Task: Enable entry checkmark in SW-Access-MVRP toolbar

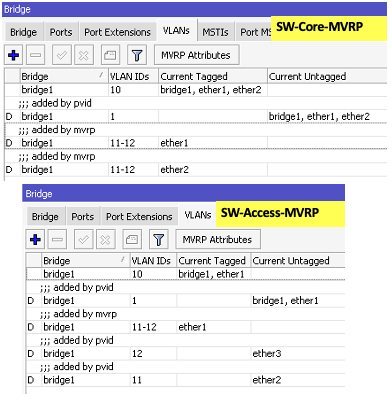Action: 83,239
